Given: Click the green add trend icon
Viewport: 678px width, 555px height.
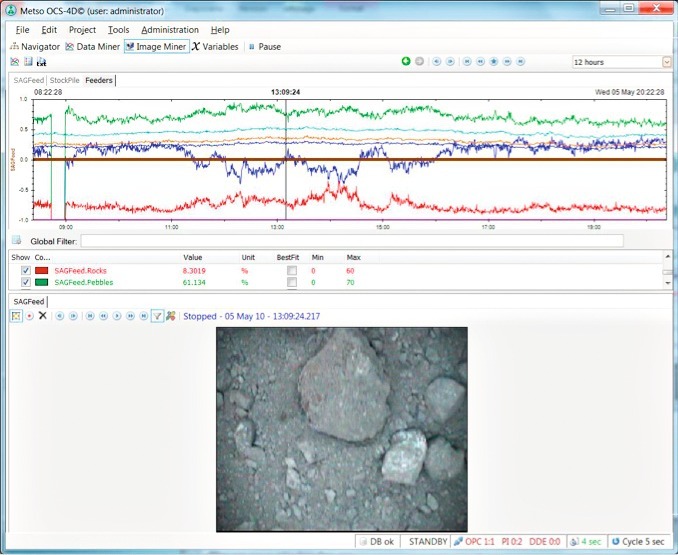Looking at the screenshot, I should pos(406,62).
